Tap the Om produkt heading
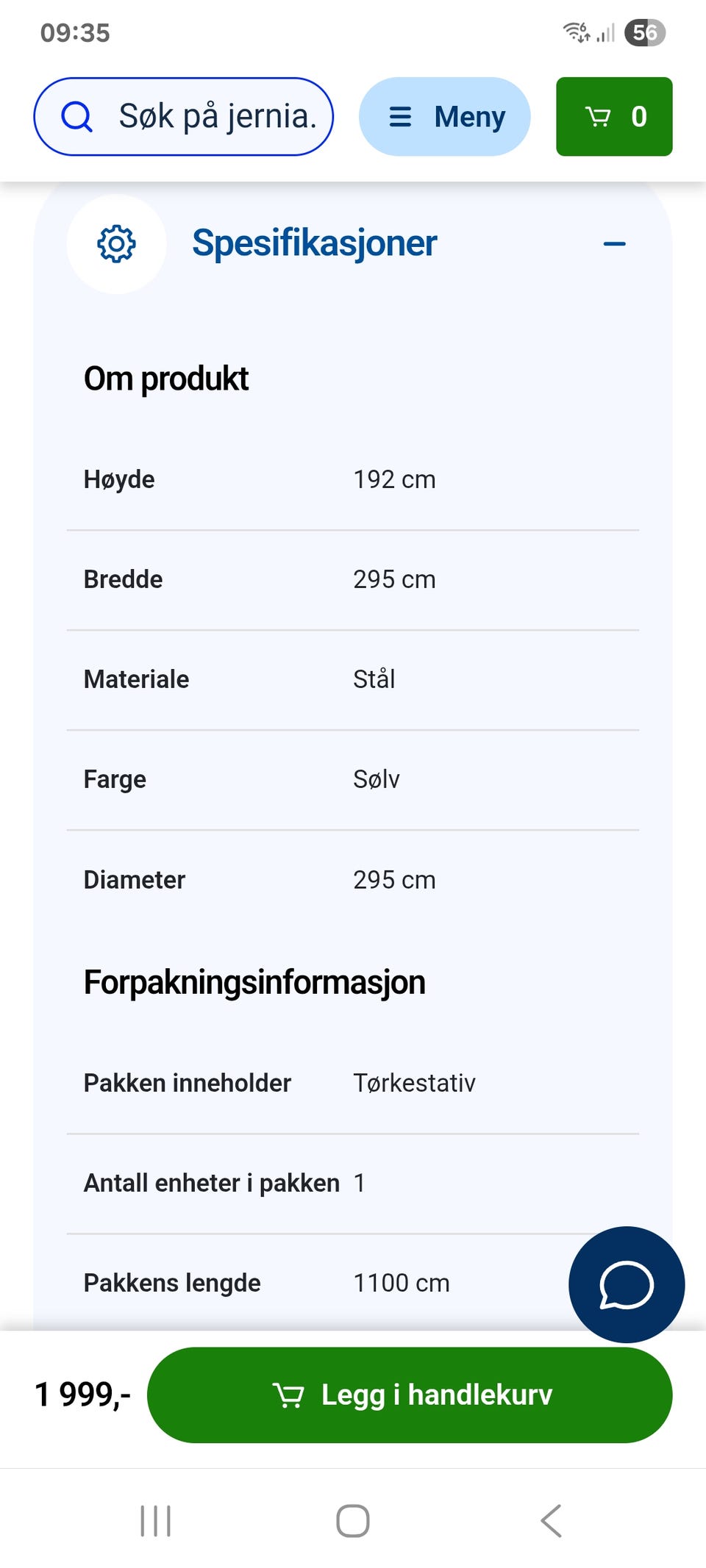Viewport: 706px width, 1568px height. coord(166,379)
